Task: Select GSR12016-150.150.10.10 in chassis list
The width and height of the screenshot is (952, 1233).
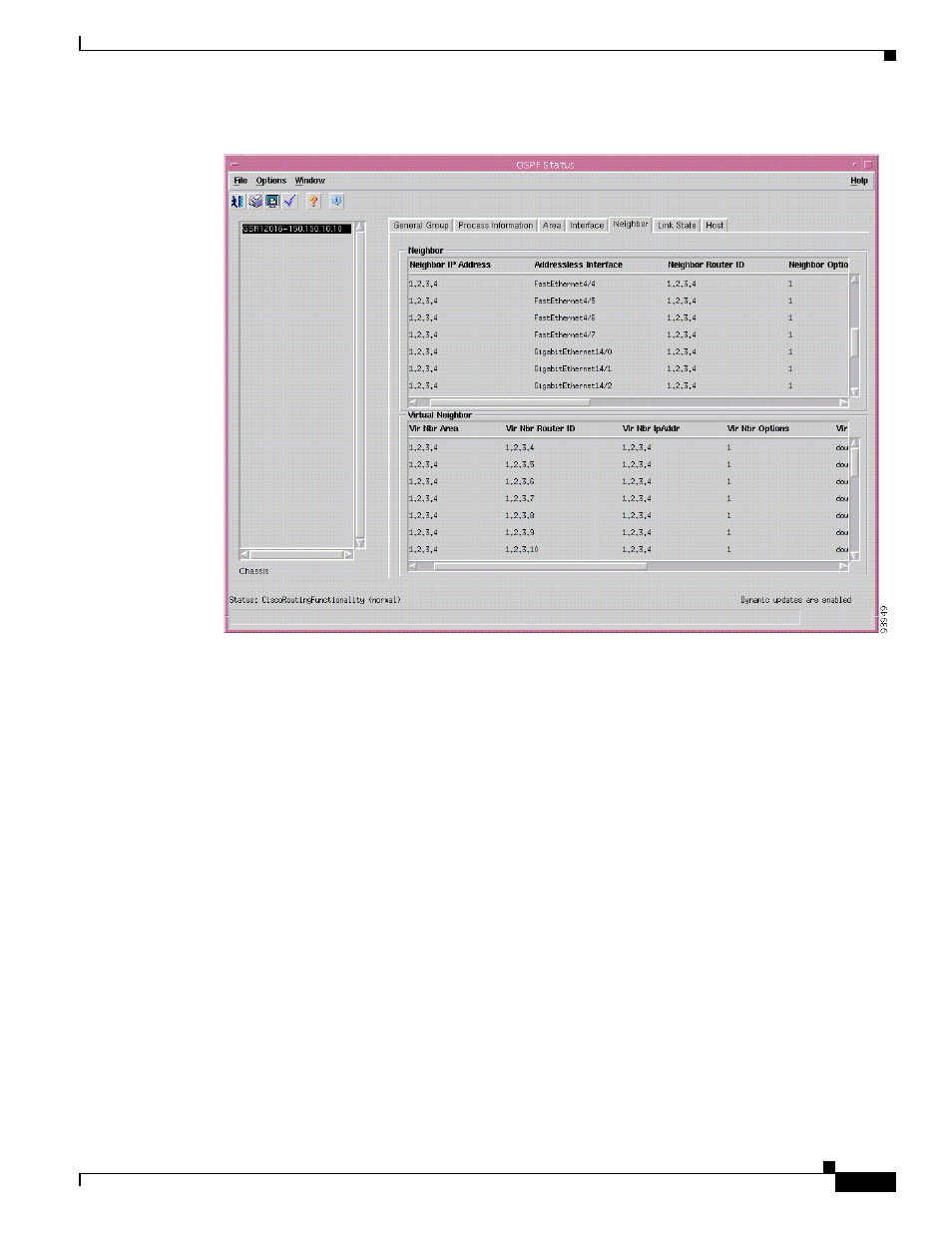Action: click(296, 229)
